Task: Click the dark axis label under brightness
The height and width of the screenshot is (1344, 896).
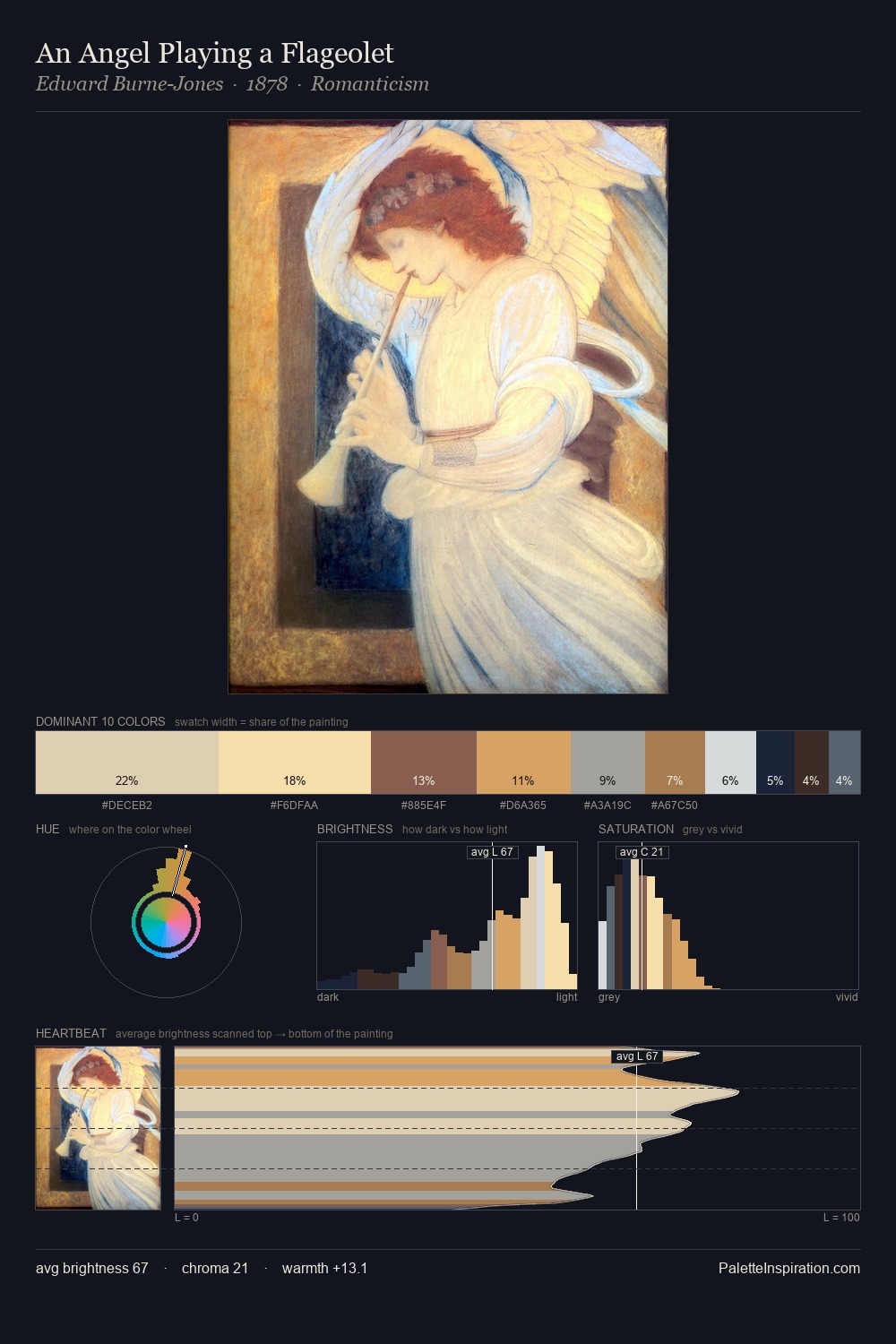Action: click(x=328, y=997)
